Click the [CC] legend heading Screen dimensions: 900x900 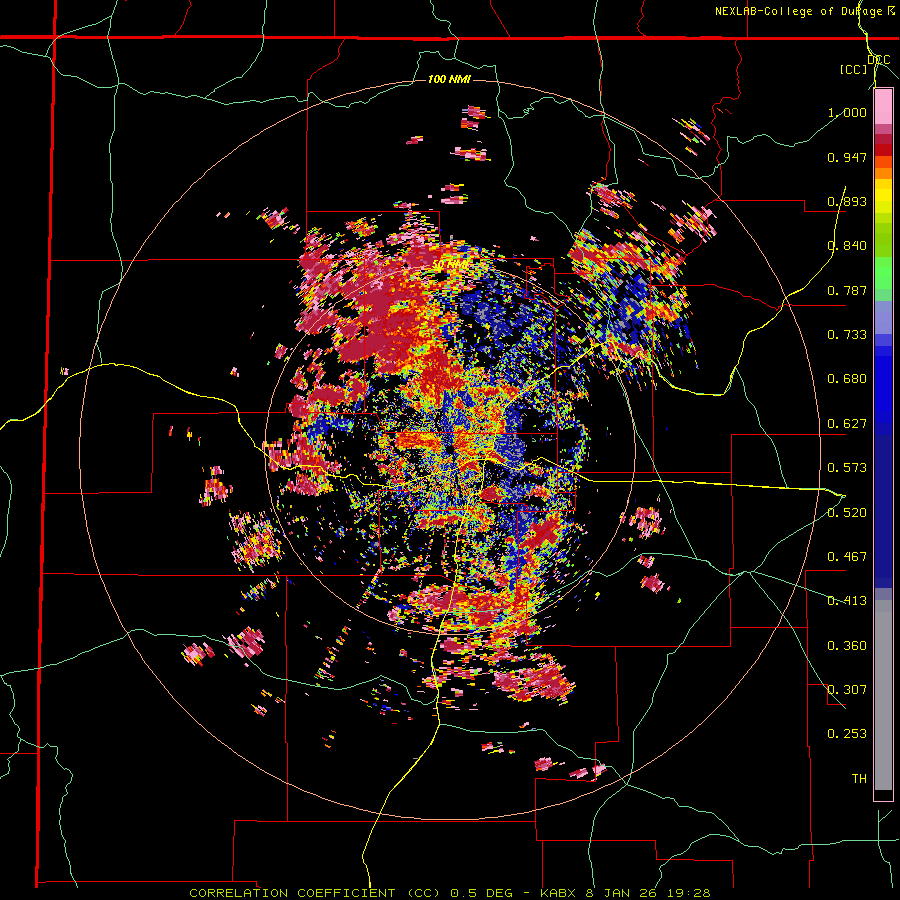tap(853, 70)
